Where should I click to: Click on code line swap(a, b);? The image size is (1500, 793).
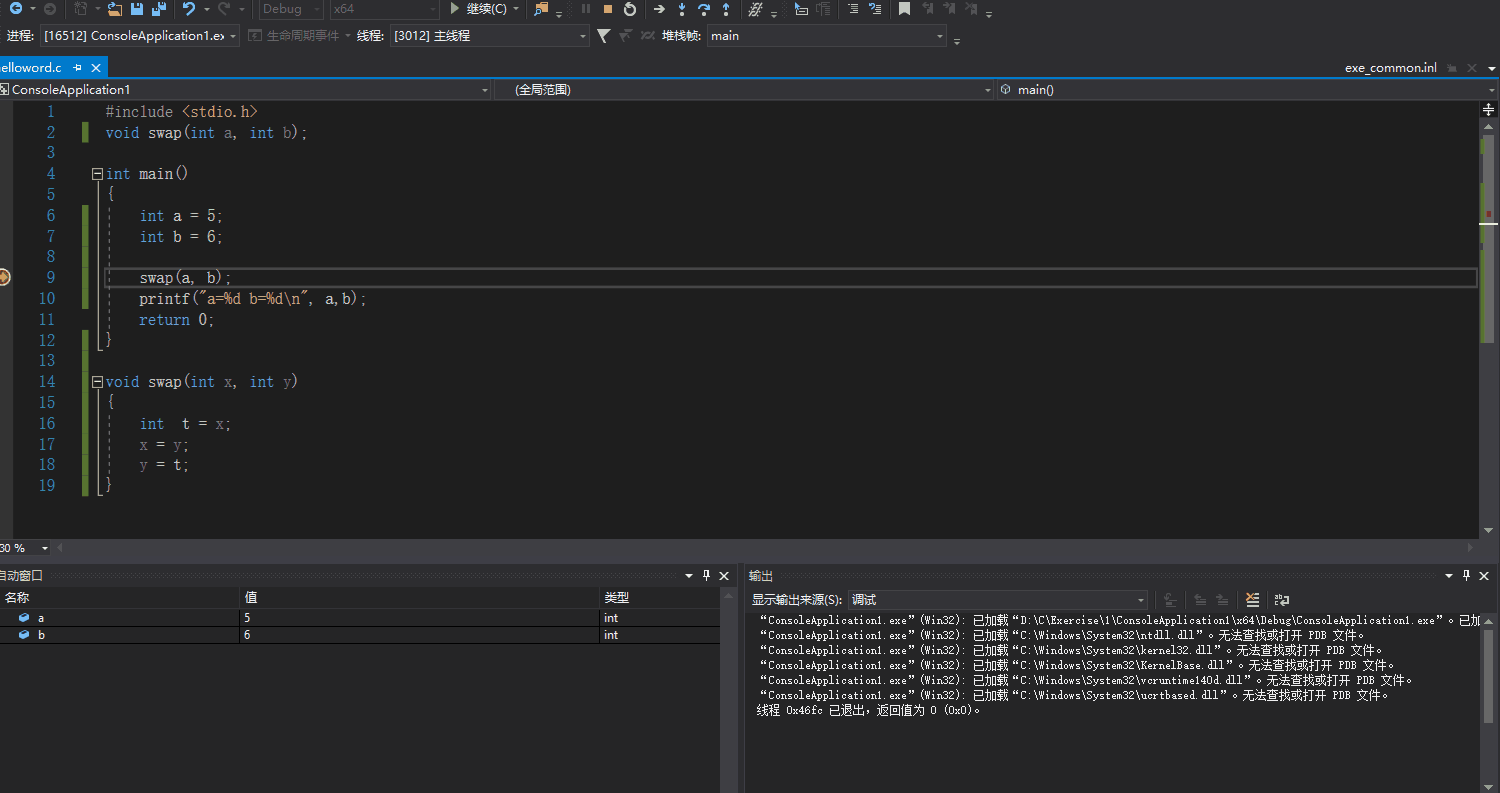[185, 278]
